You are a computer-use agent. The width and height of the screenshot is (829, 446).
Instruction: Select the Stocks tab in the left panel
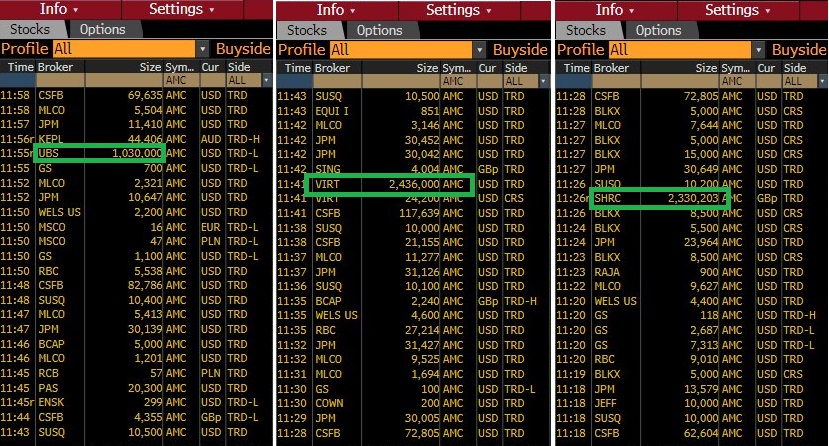tap(30, 29)
